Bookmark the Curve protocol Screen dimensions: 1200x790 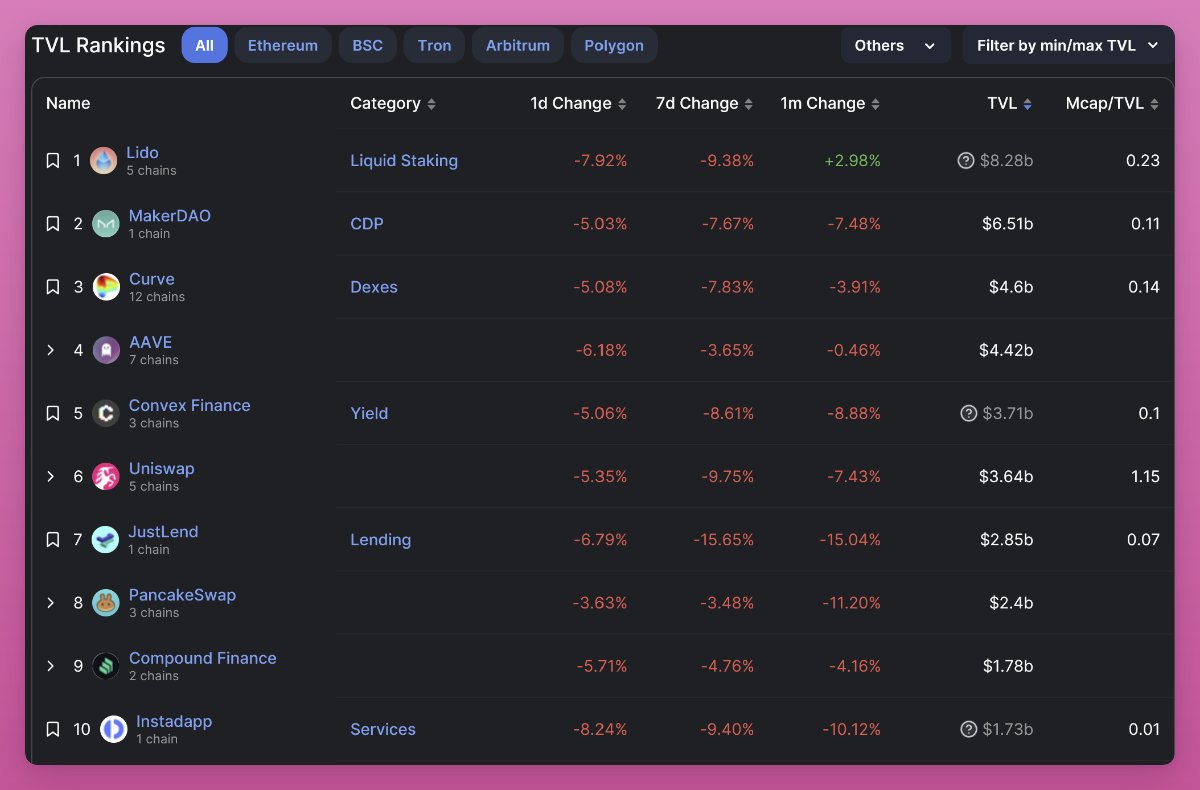(x=53, y=287)
